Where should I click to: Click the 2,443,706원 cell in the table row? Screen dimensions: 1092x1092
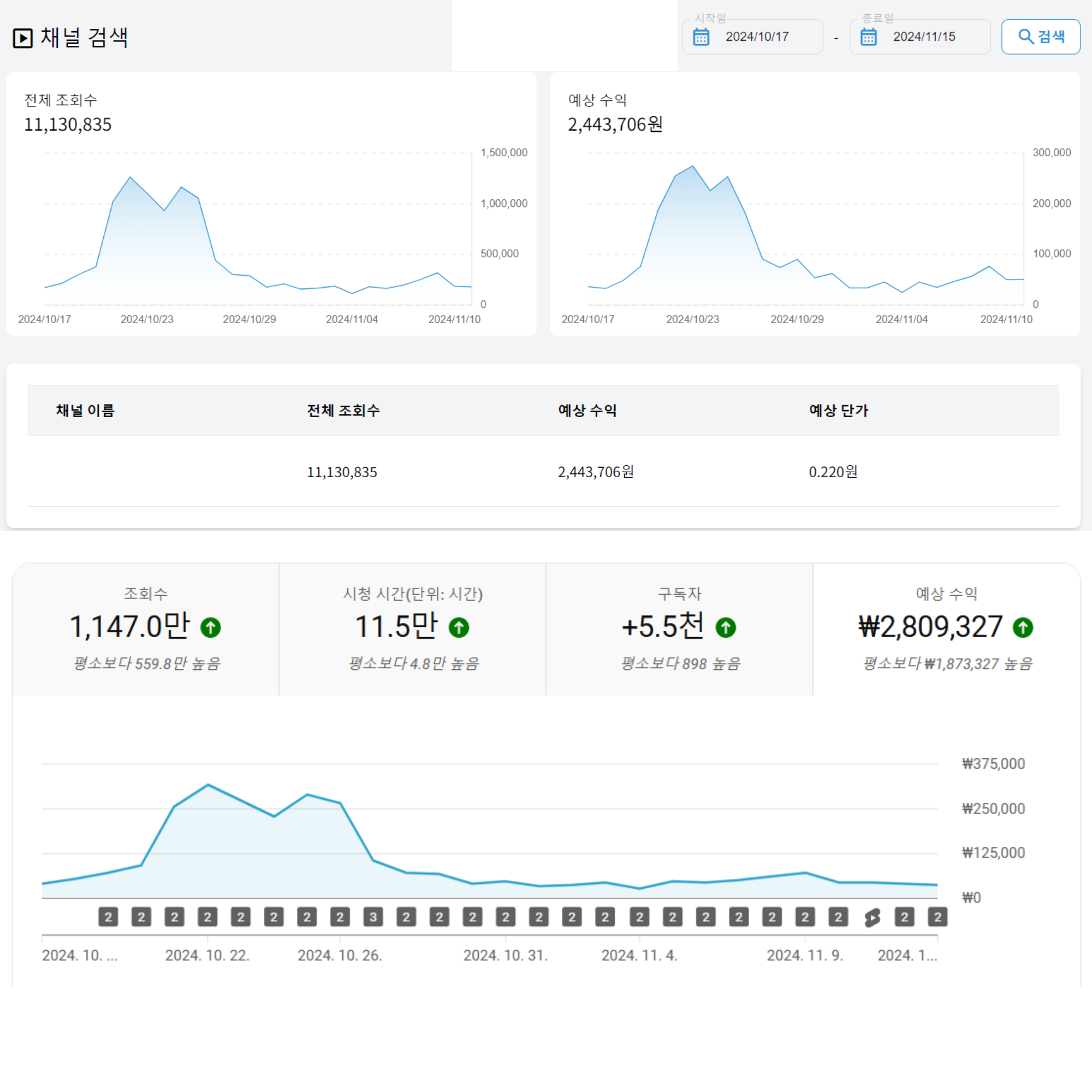pos(596,472)
